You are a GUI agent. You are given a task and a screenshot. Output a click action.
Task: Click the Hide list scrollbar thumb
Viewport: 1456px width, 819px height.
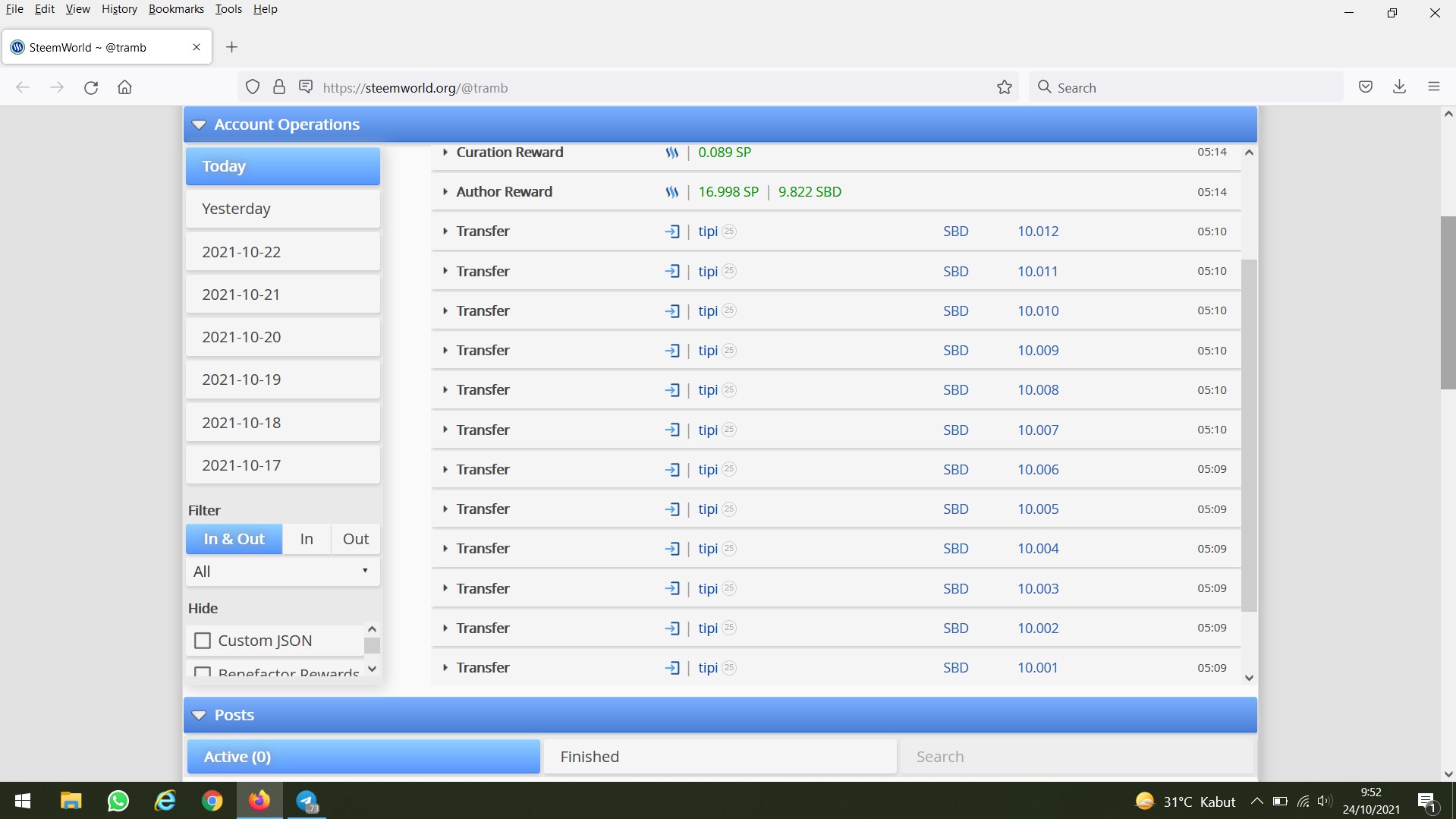tap(372, 645)
